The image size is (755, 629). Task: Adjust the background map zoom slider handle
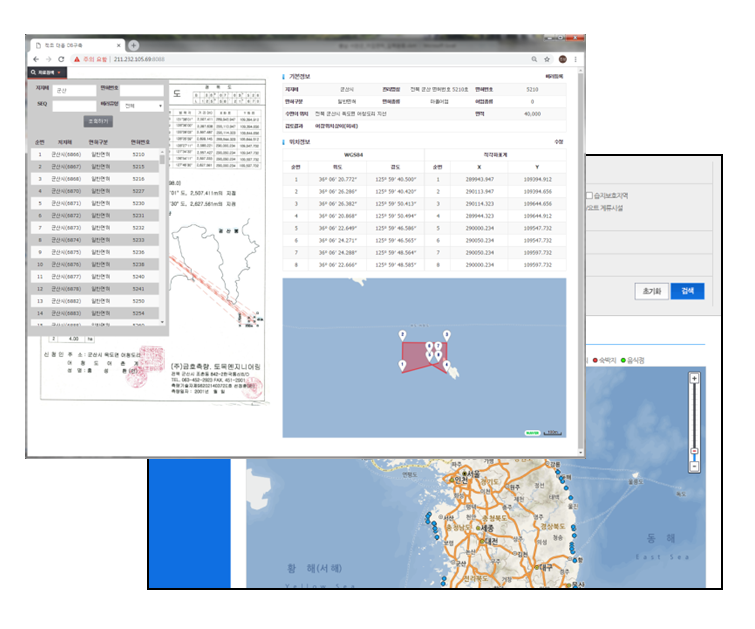point(694,451)
